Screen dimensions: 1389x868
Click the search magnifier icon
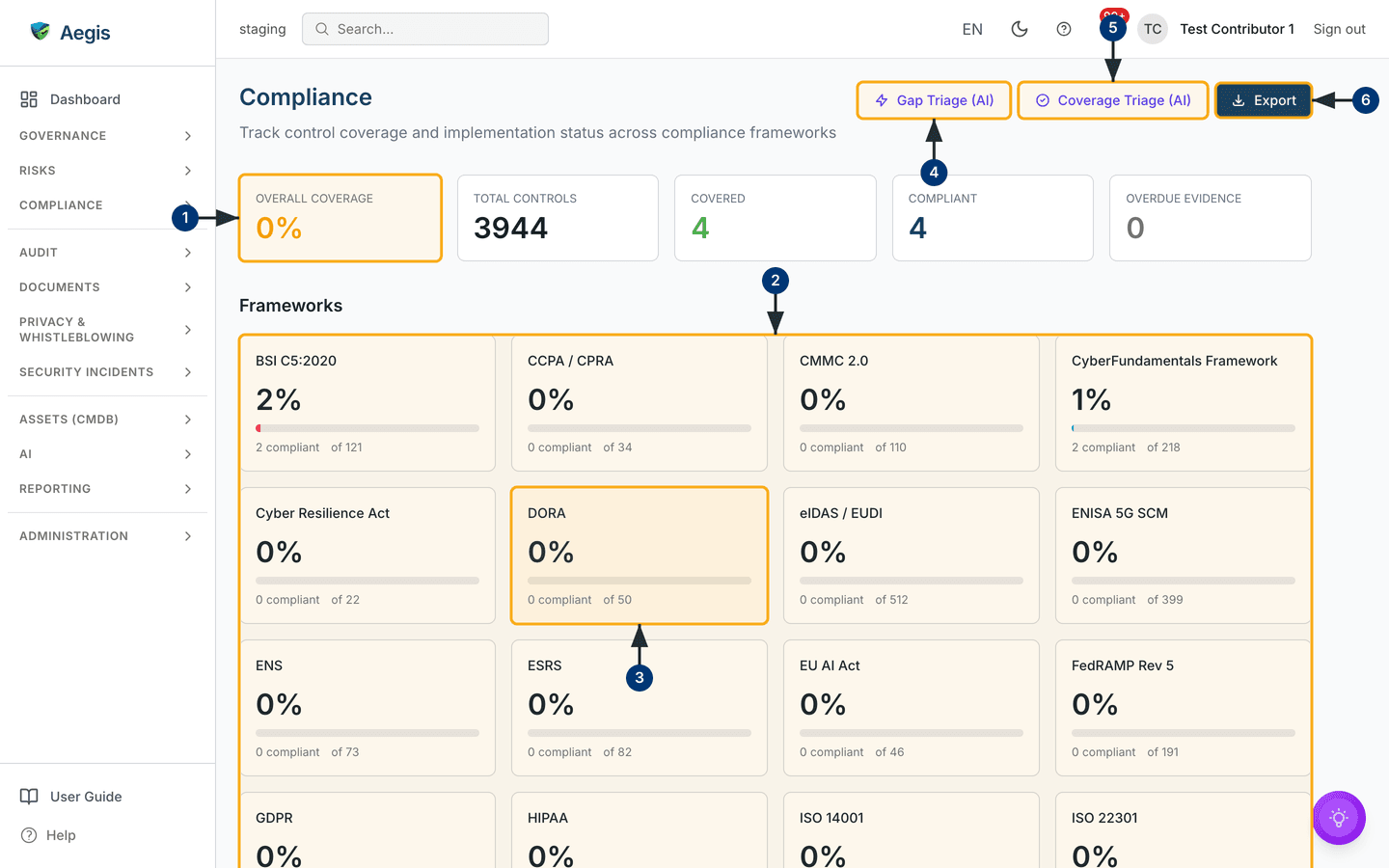click(322, 29)
